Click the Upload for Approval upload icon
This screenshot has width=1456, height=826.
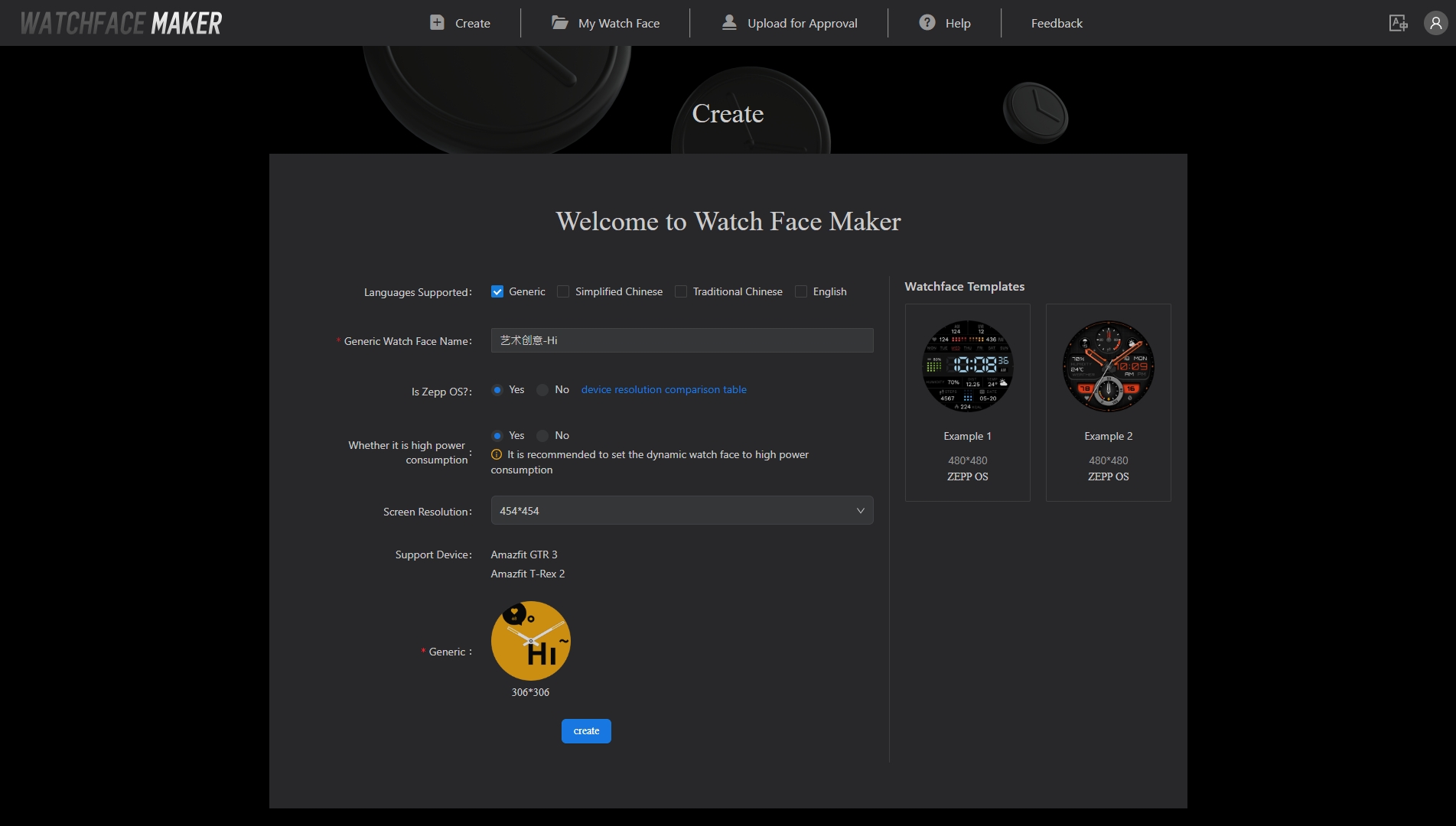729,23
